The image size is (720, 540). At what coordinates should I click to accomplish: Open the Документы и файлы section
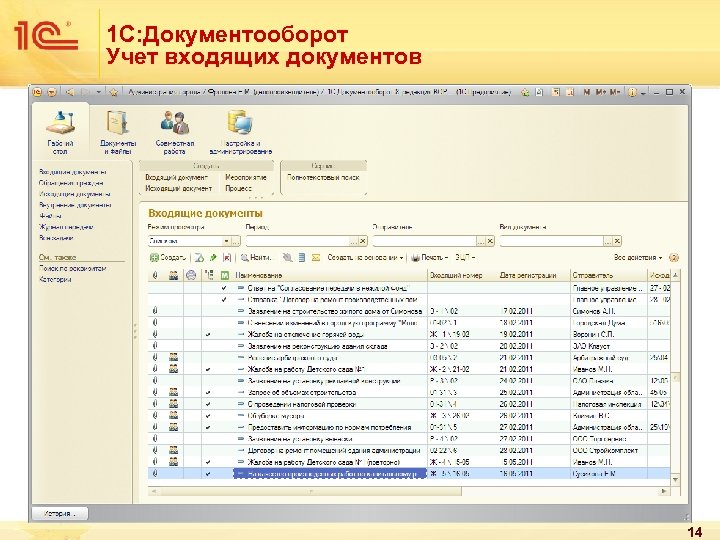click(x=118, y=132)
